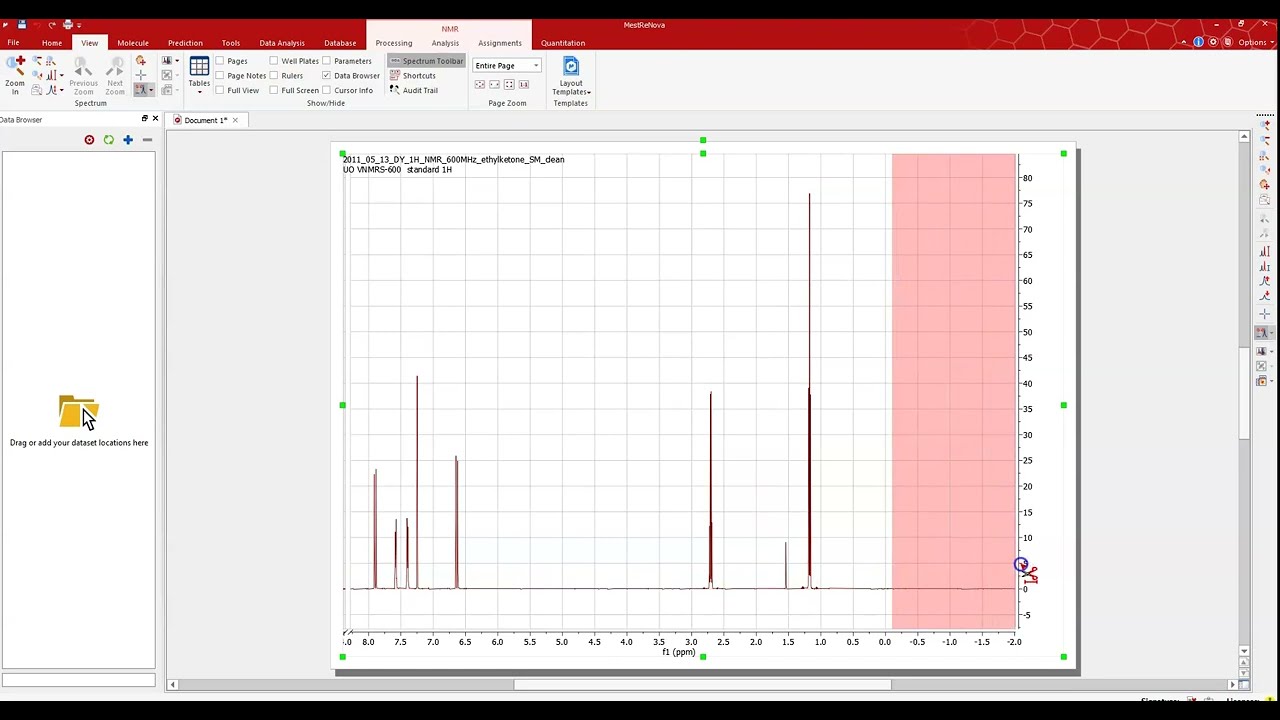Viewport: 1280px width, 720px height.
Task: Click the Zoom In button in the ribbon
Action: coord(15,75)
